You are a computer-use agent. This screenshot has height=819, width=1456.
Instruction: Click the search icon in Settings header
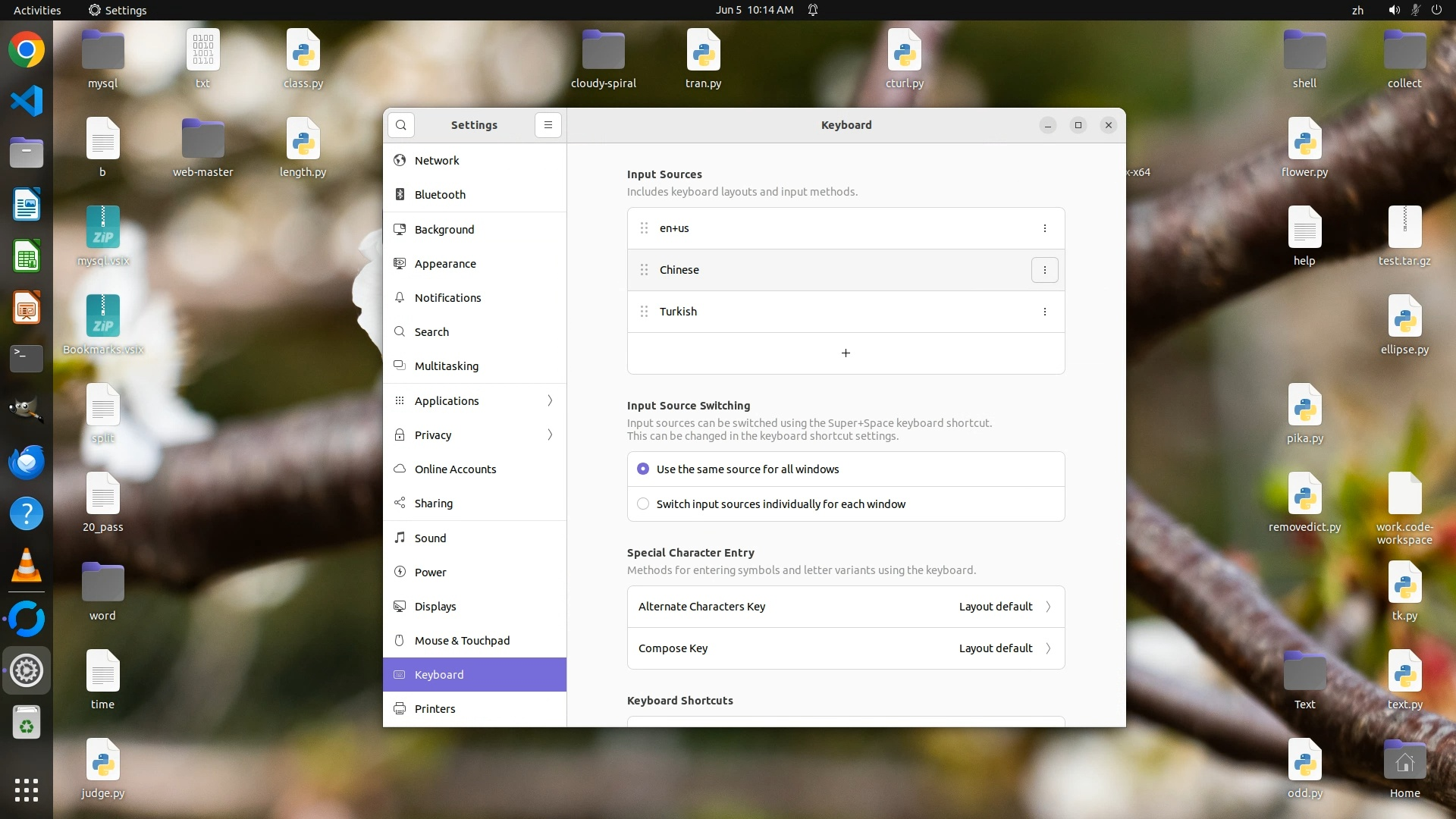click(401, 125)
